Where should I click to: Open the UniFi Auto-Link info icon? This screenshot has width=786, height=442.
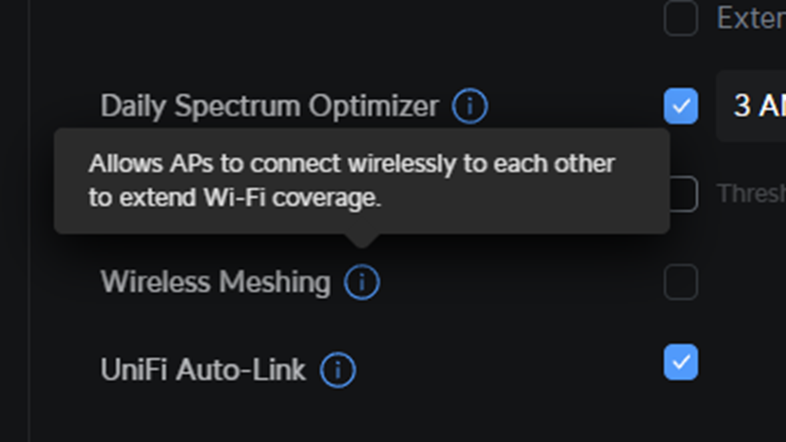coord(338,370)
